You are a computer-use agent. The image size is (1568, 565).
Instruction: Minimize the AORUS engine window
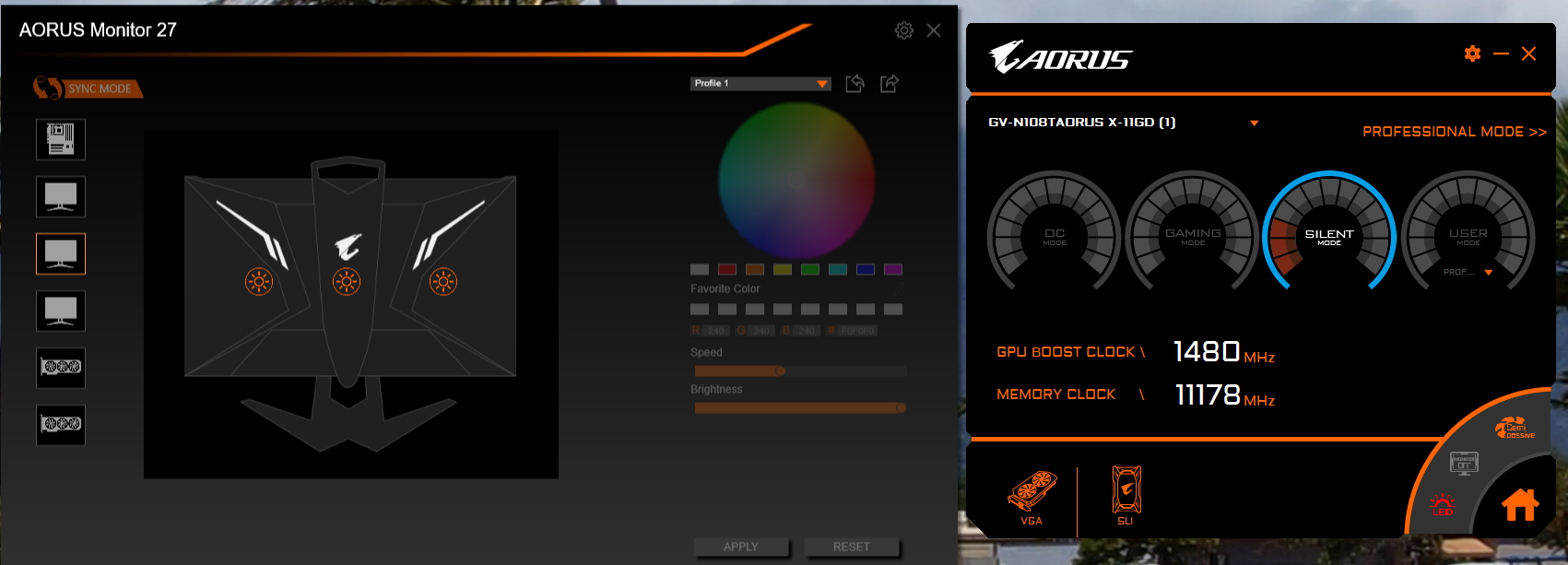click(1501, 53)
